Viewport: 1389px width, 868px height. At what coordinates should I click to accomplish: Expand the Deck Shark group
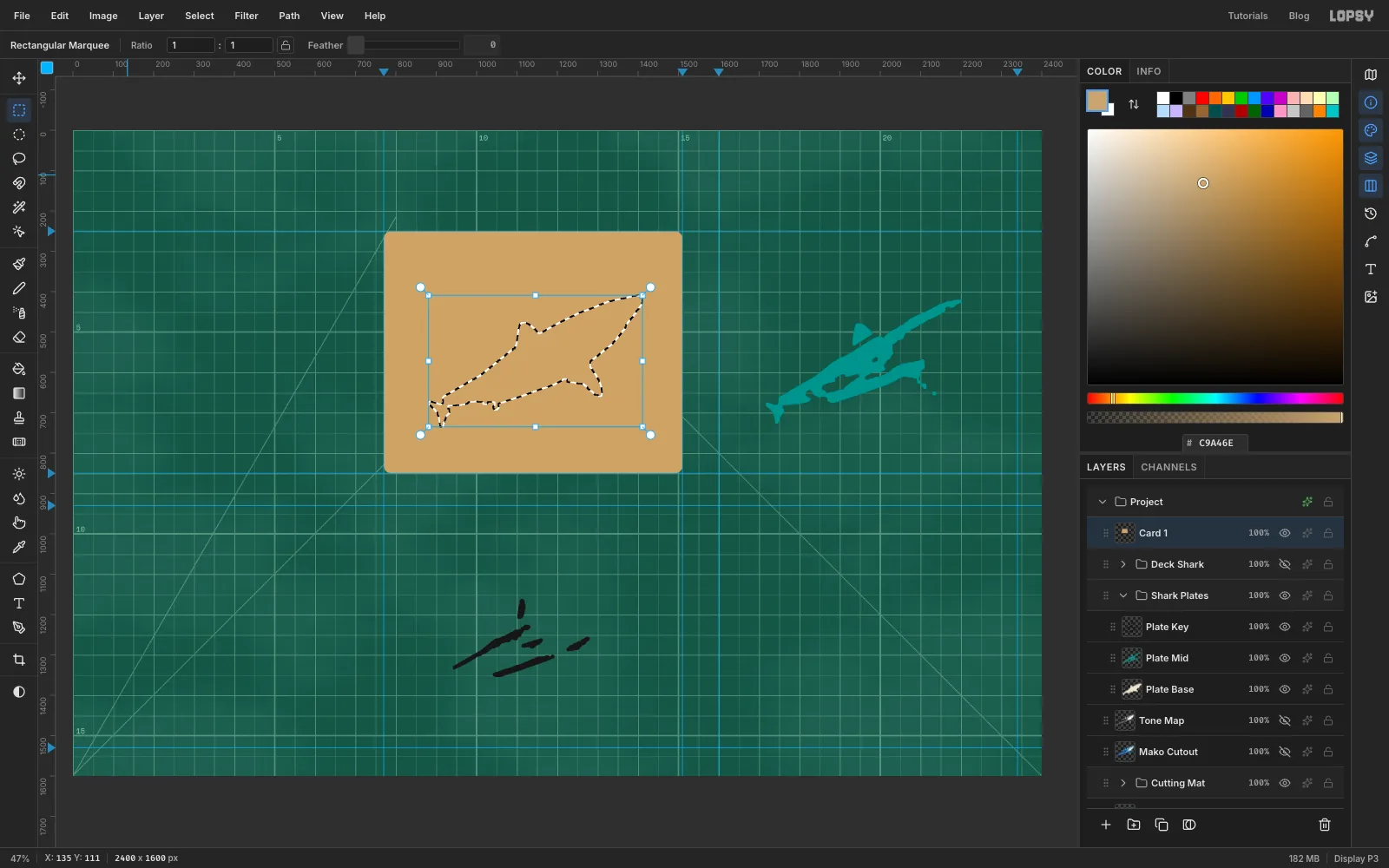pyautogui.click(x=1123, y=564)
